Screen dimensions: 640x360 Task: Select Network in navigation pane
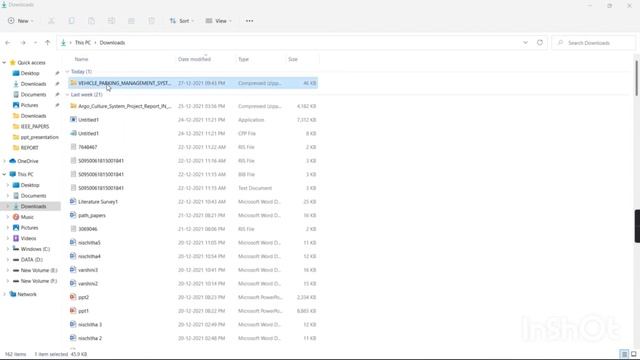(x=27, y=294)
